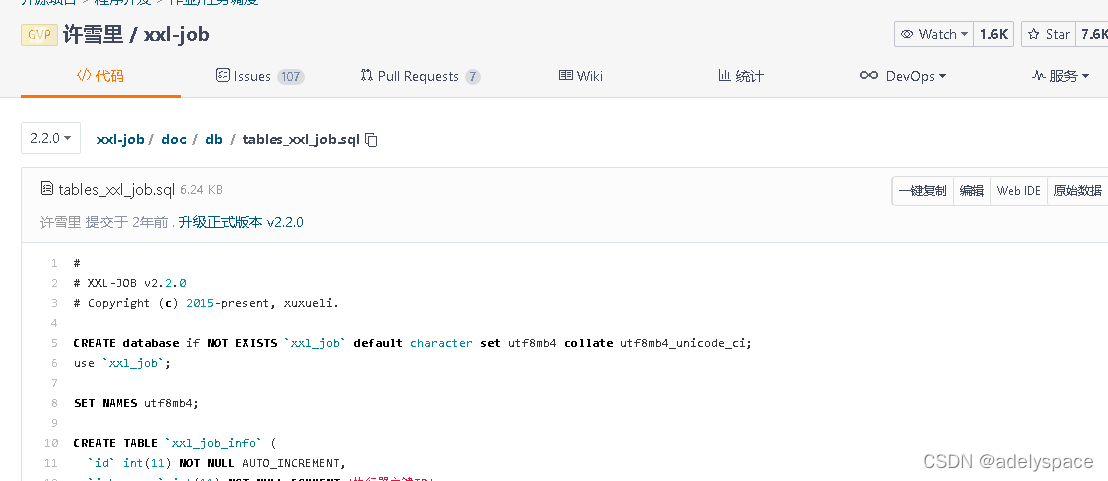Click committer name 许雪里 in the commit line
This screenshot has height=481, width=1108.
pyautogui.click(x=61, y=222)
